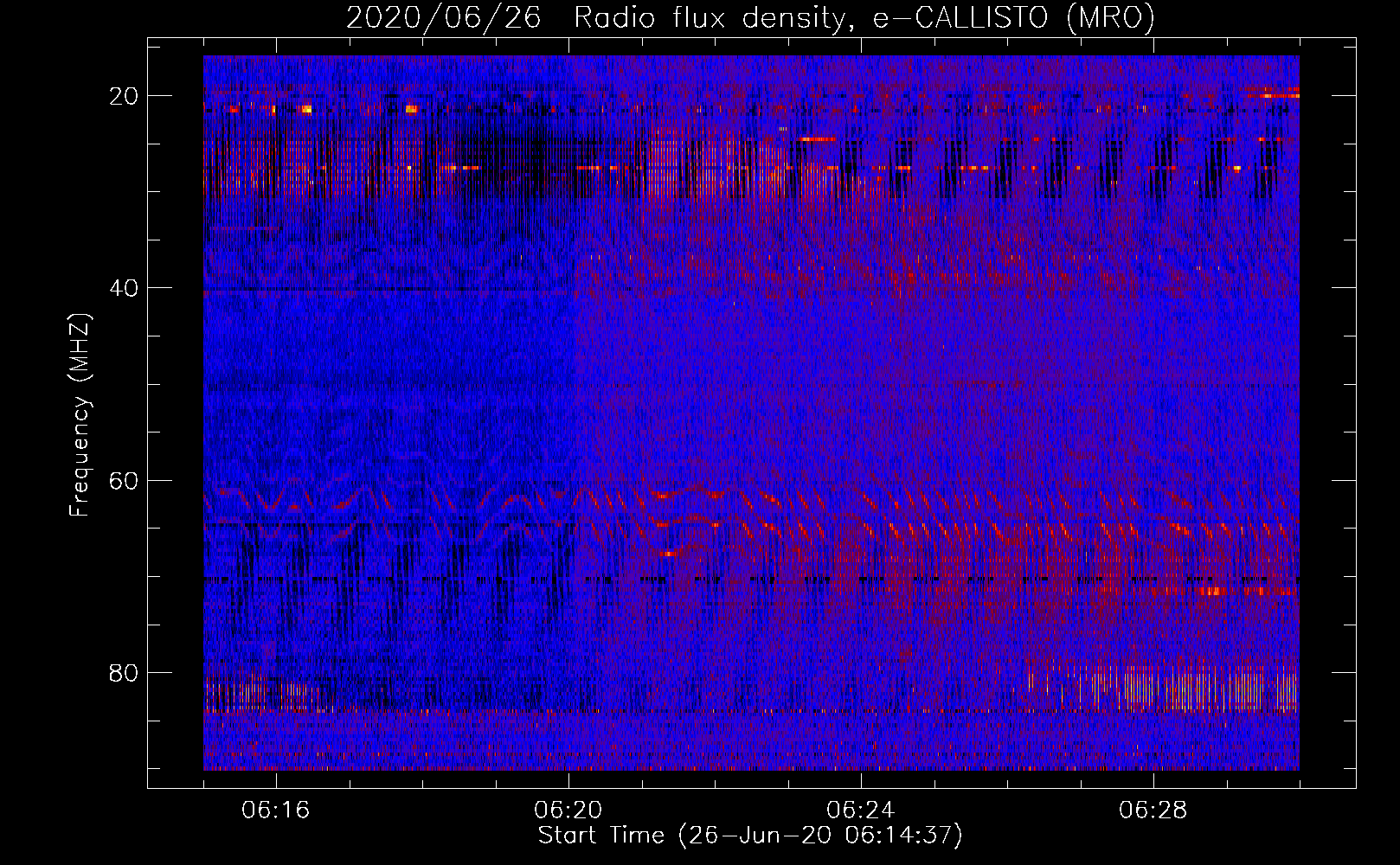Click inside the radio spectrogram image
The image size is (1400, 865).
(x=751, y=413)
